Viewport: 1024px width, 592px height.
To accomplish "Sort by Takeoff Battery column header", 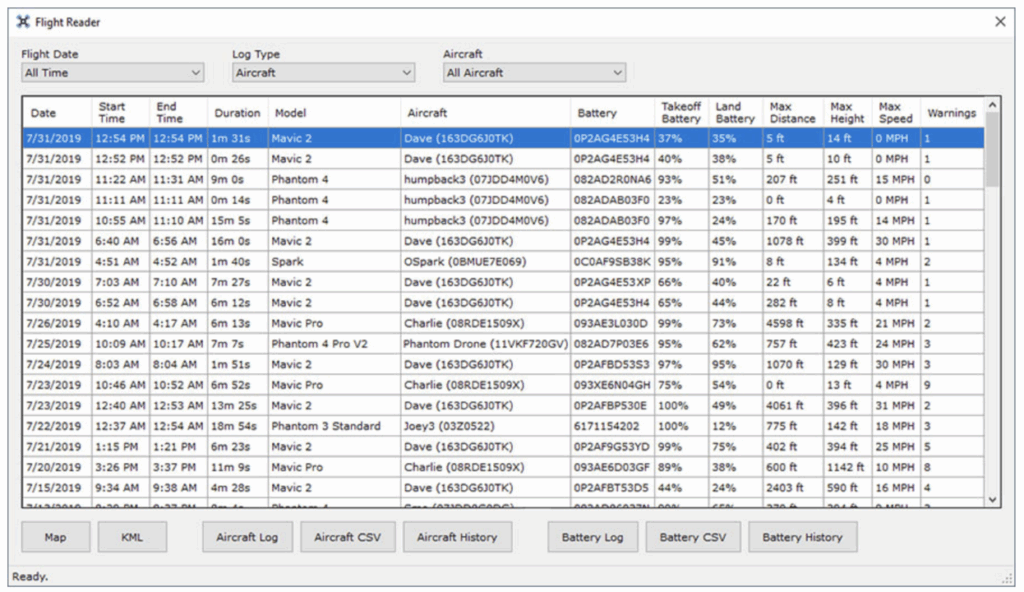I will coord(681,112).
